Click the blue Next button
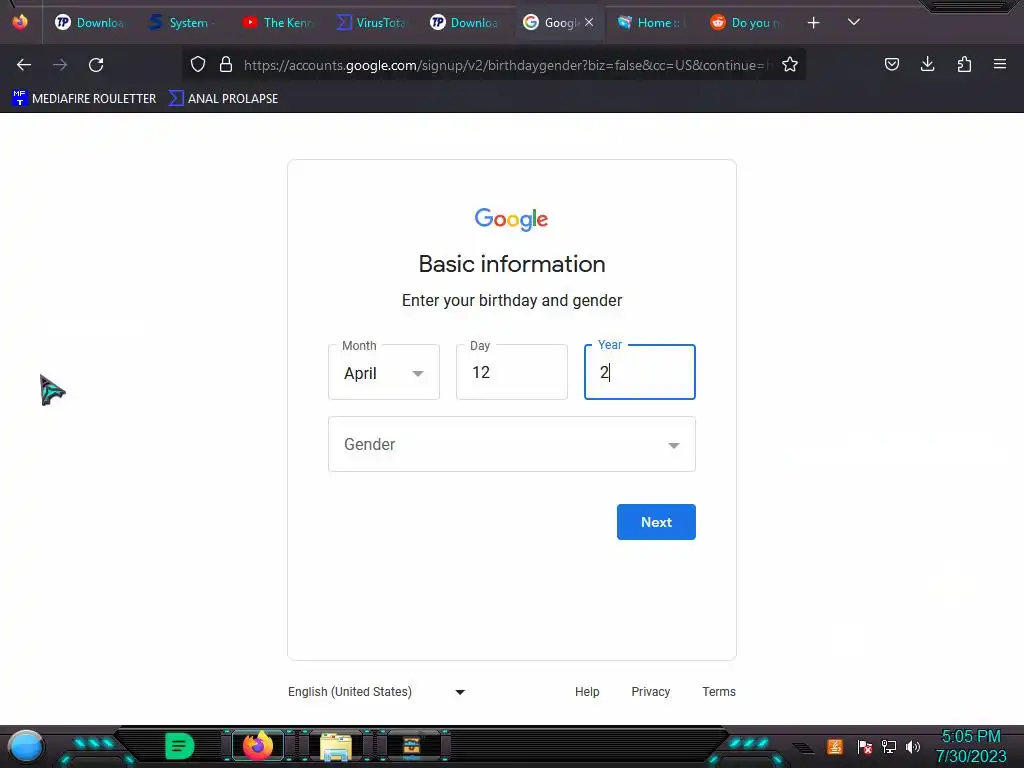 [656, 522]
